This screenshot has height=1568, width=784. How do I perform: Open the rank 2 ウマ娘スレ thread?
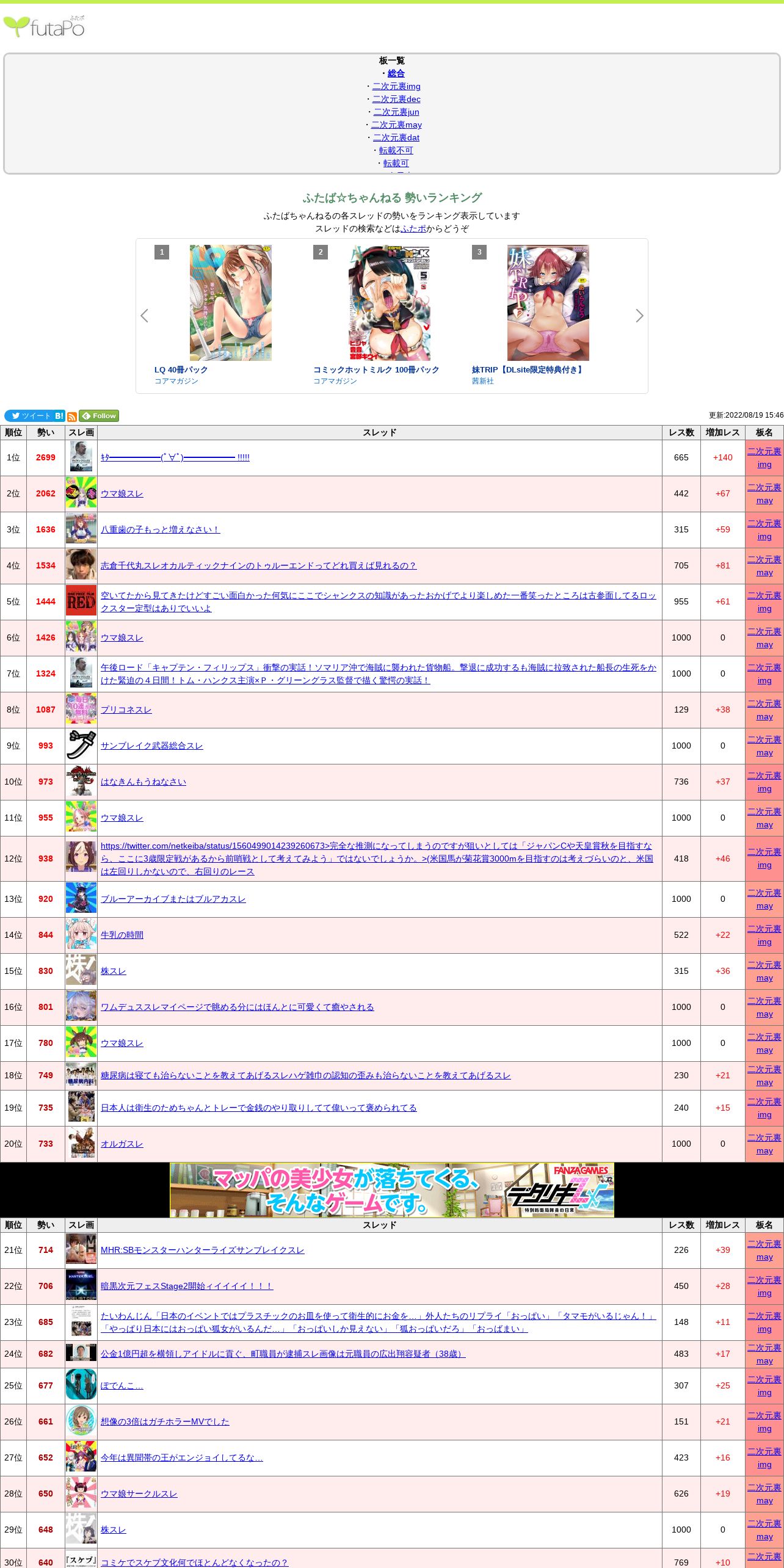122,493
